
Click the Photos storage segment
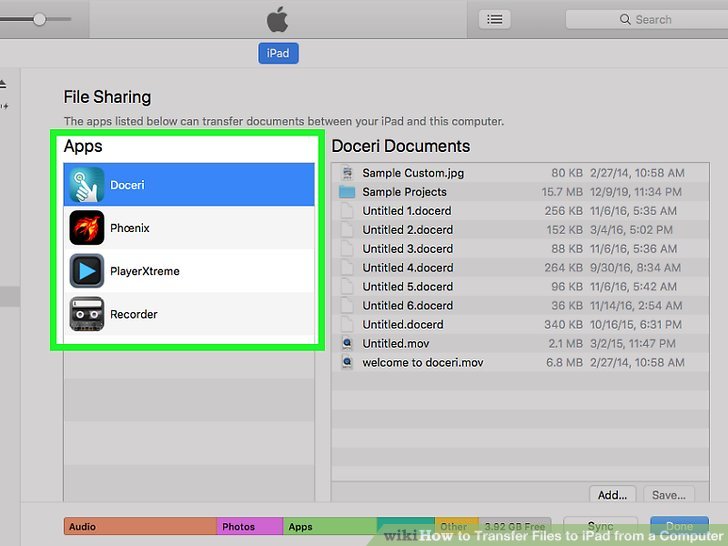[x=250, y=526]
